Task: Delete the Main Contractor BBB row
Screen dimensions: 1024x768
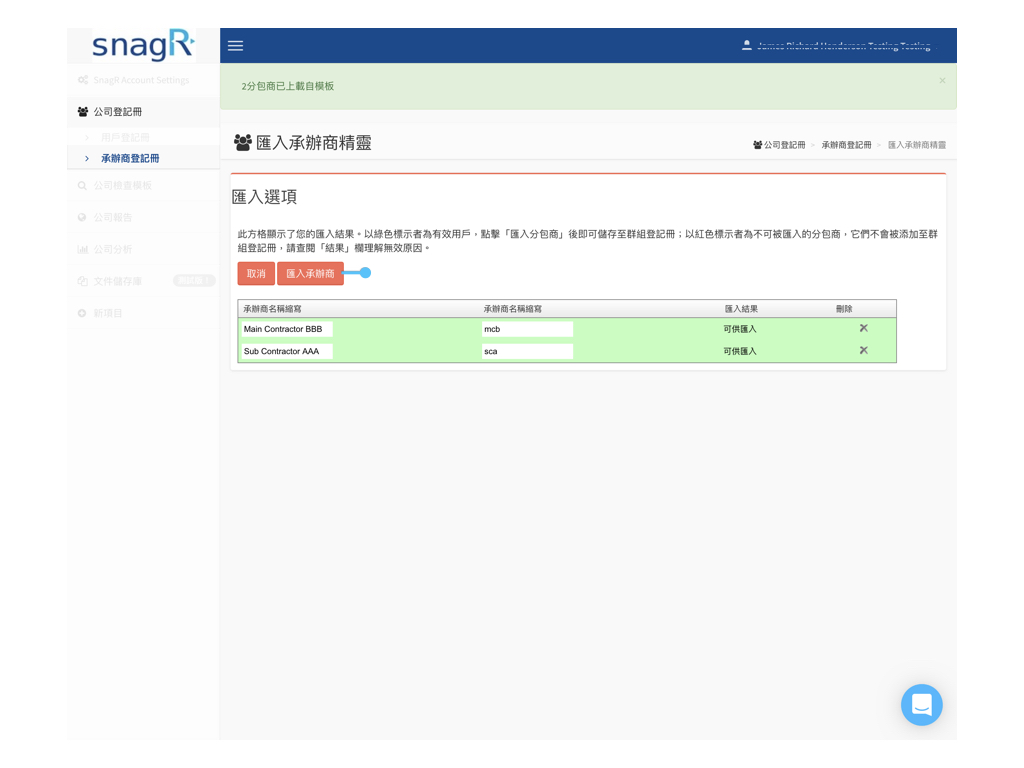Action: [863, 328]
